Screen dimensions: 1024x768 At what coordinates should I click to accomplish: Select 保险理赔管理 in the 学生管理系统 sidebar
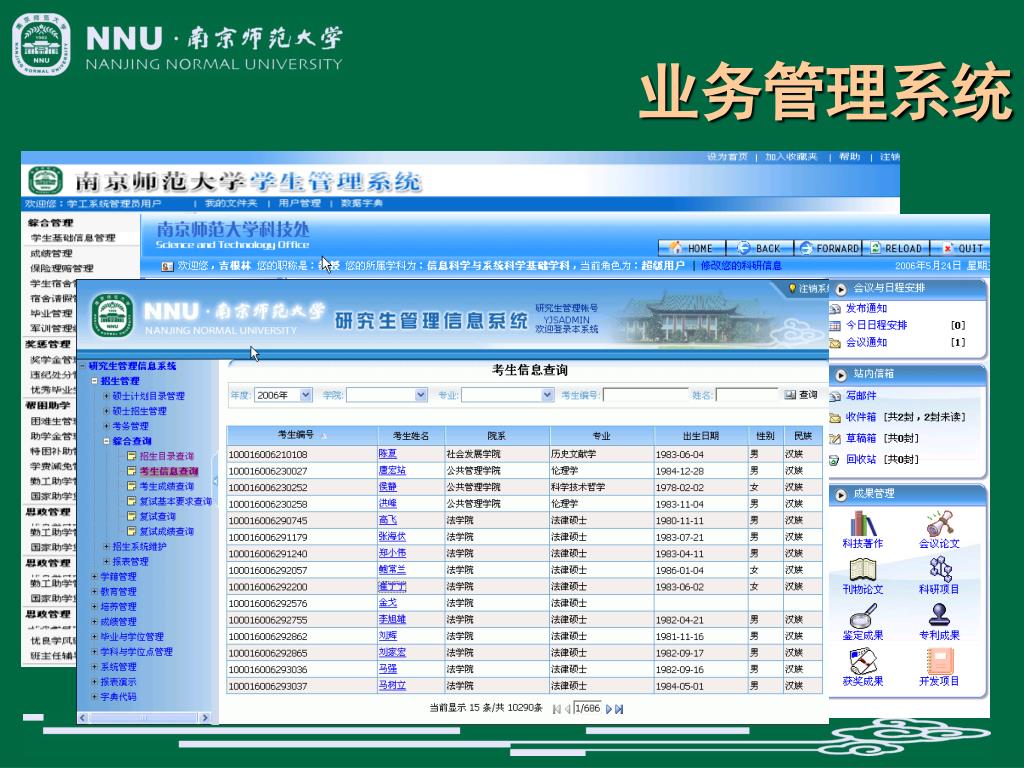(x=62, y=268)
